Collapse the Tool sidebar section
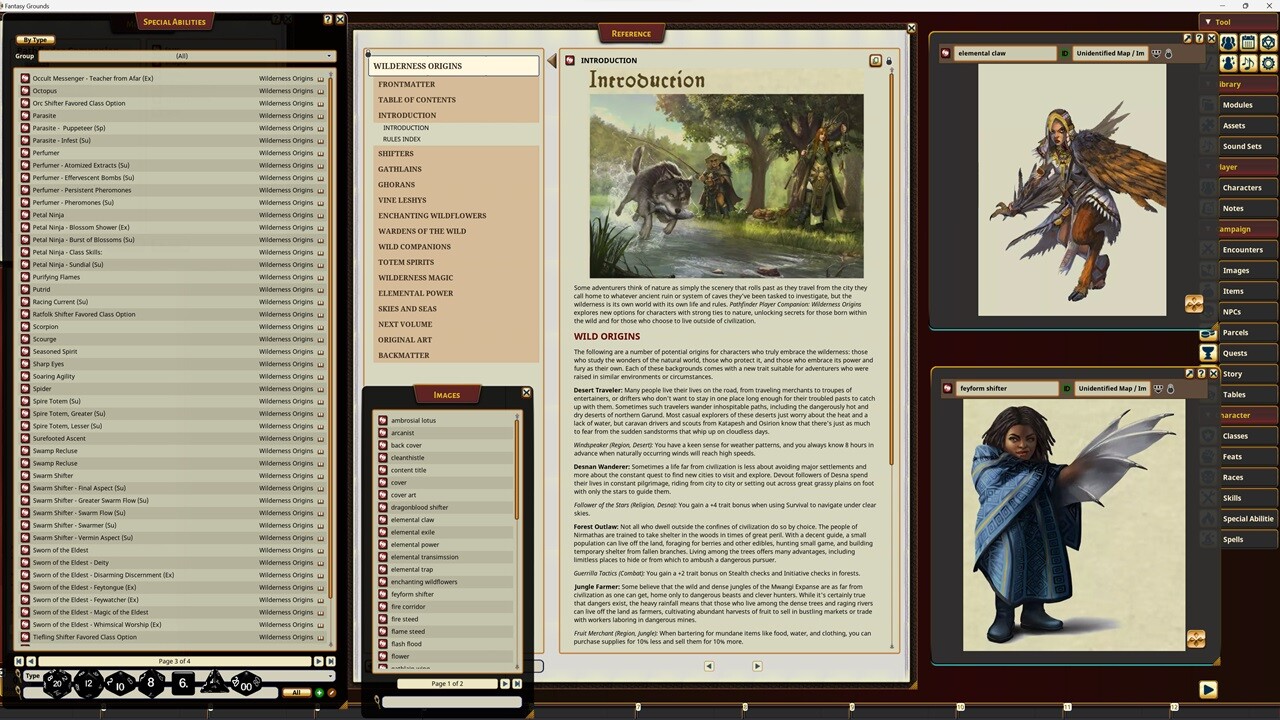The height and width of the screenshot is (720, 1280). tap(1208, 22)
